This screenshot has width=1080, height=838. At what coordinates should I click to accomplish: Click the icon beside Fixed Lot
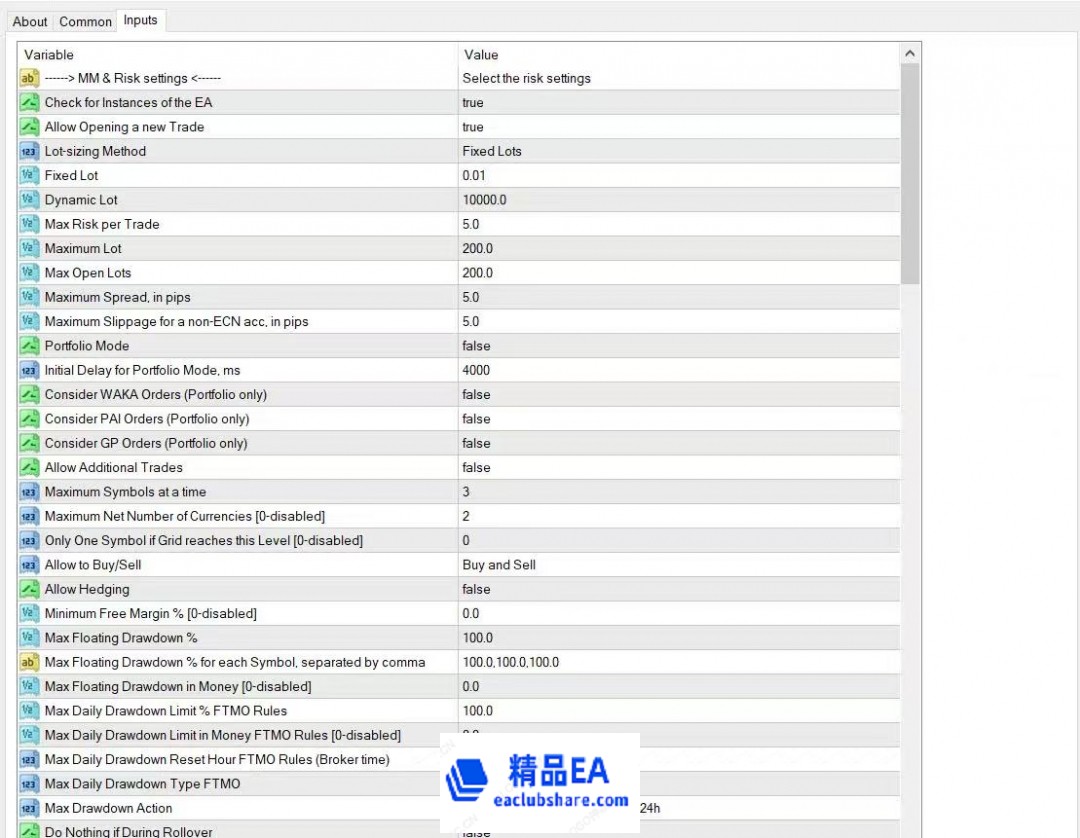(29, 175)
